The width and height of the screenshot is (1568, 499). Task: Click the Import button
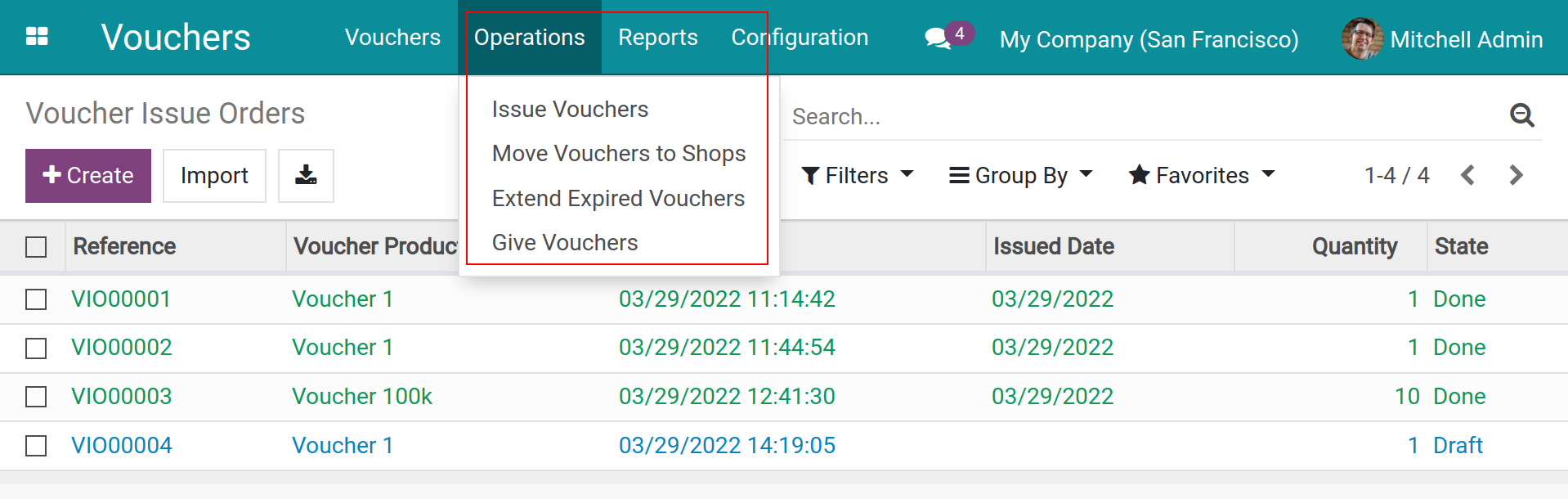tap(214, 175)
